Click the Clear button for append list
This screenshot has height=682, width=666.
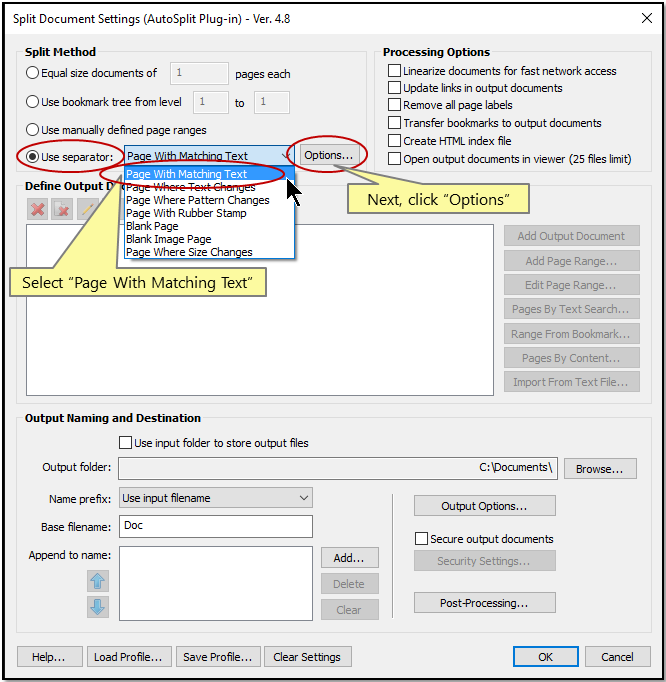coord(350,610)
